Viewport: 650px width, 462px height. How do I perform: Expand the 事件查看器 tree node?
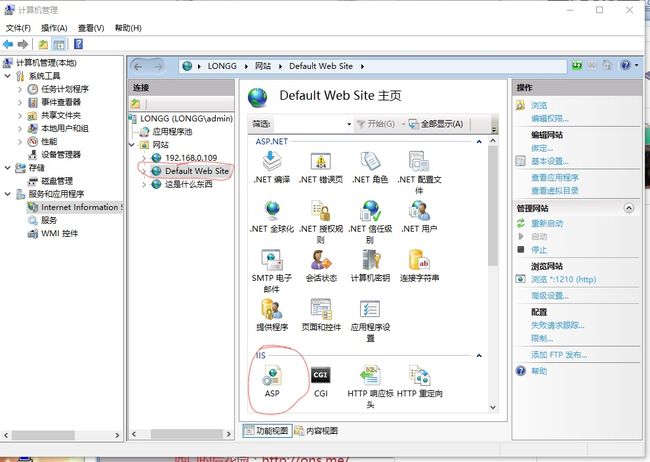pos(20,102)
